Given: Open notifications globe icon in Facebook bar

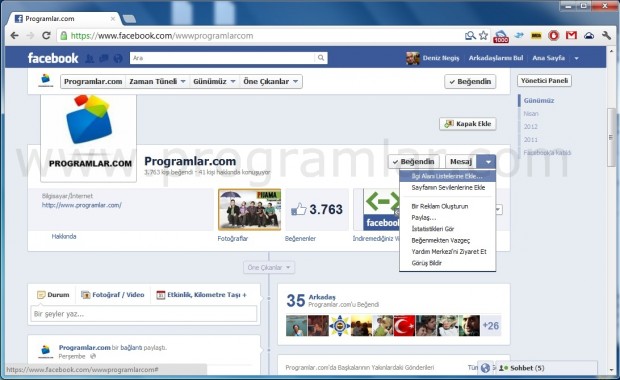Looking at the screenshot, I should click(x=118, y=59).
